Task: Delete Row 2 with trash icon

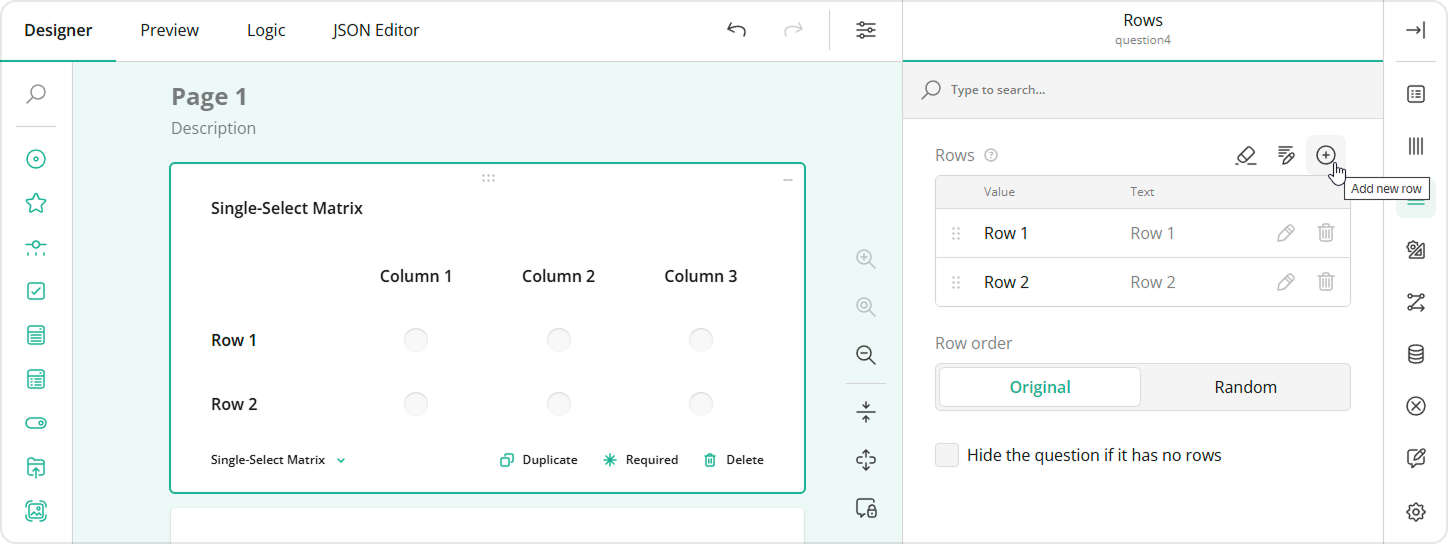Action: pos(1326,282)
